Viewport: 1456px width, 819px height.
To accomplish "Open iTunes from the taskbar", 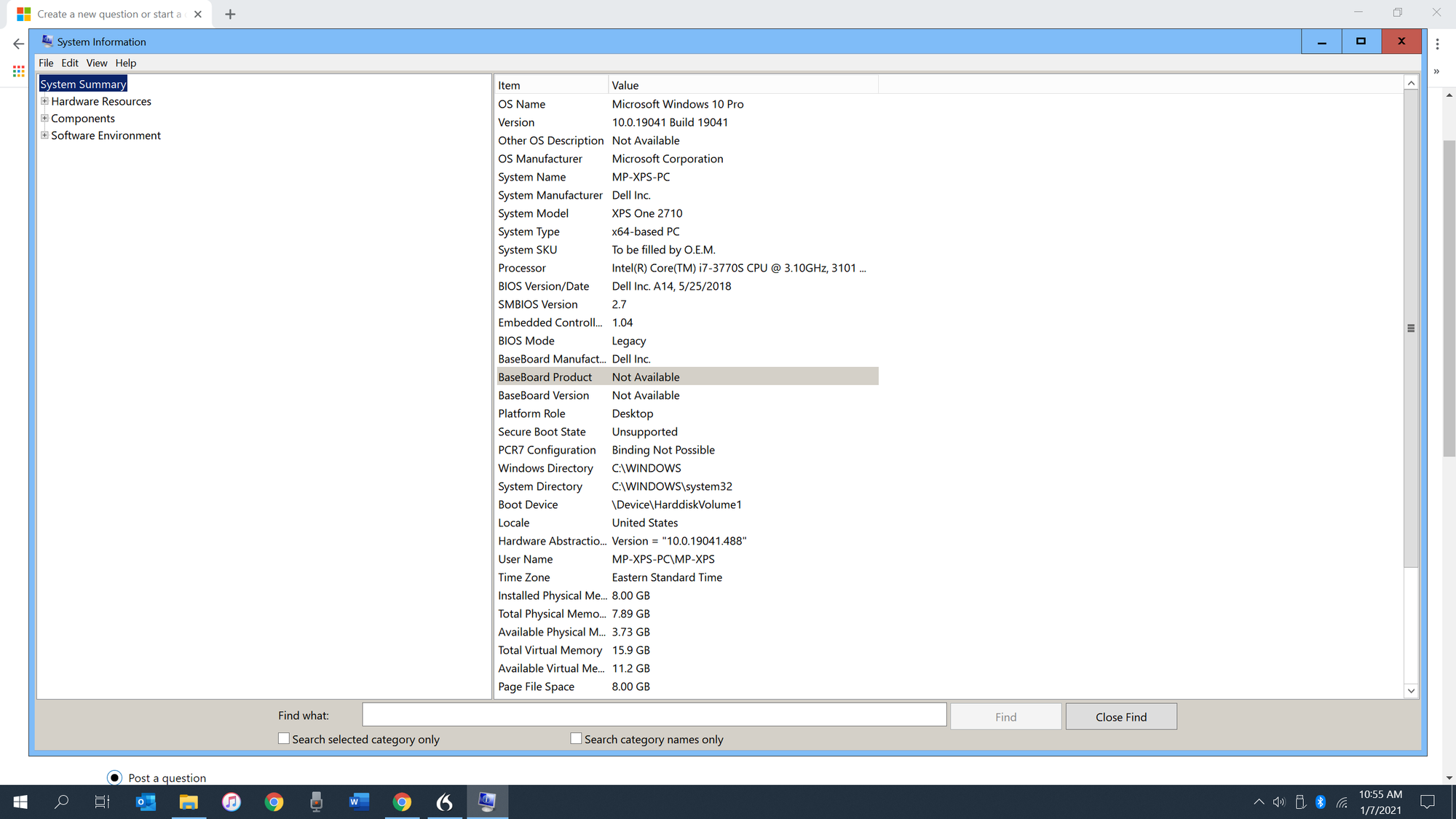I will (x=232, y=802).
